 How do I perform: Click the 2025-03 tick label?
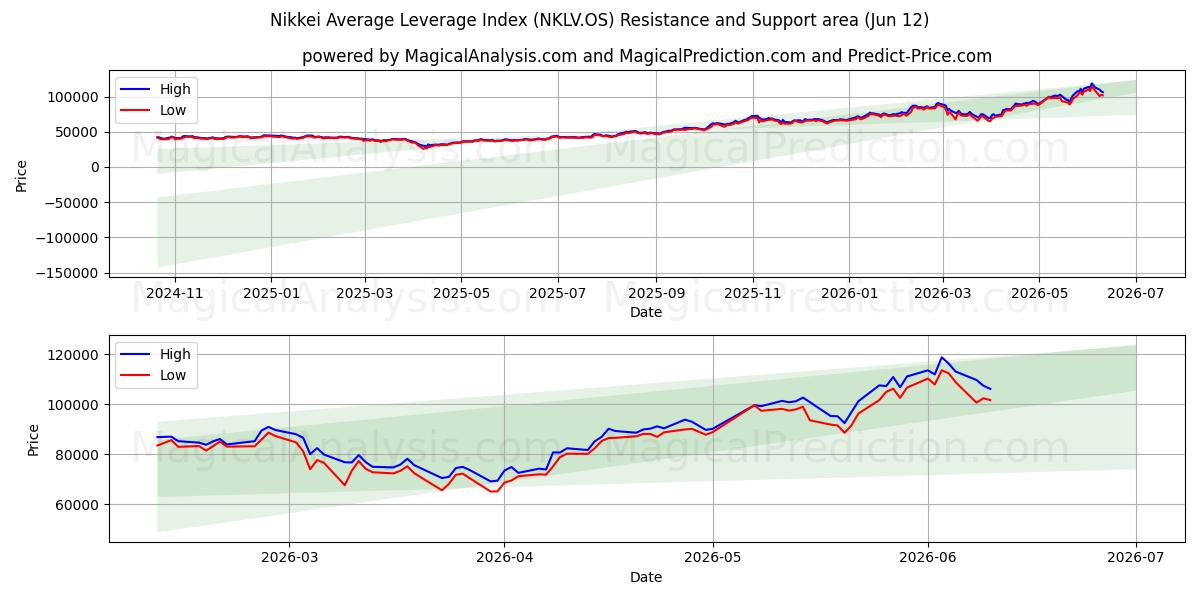(x=364, y=292)
